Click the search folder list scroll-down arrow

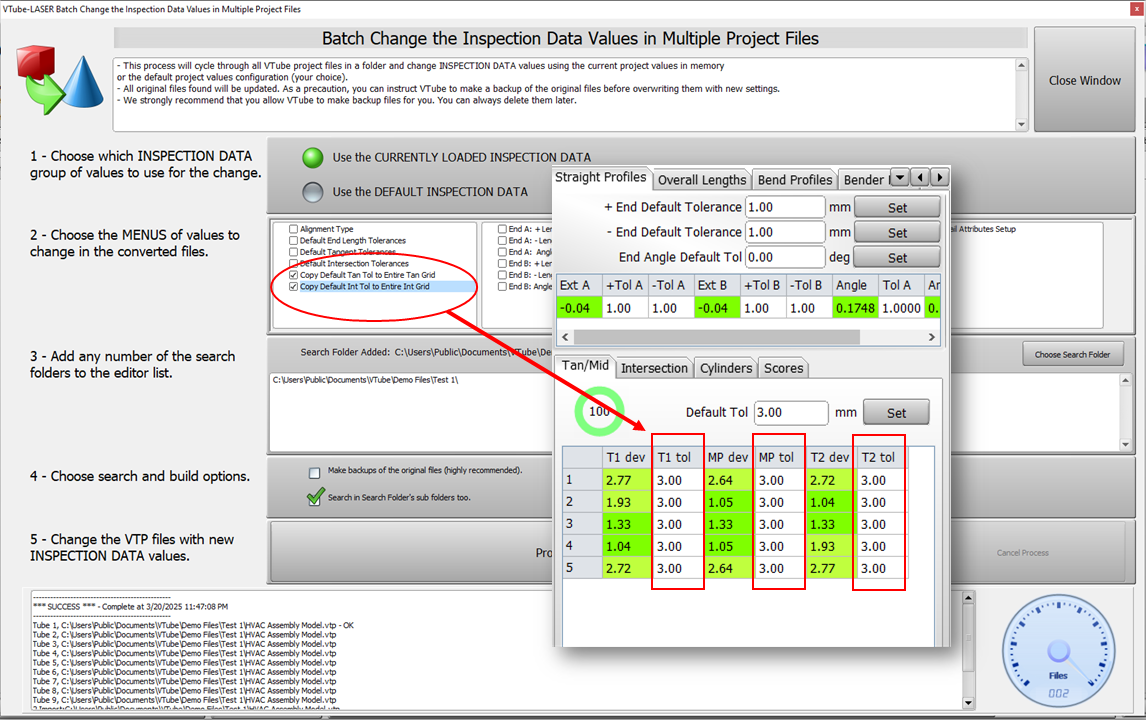tap(1125, 444)
